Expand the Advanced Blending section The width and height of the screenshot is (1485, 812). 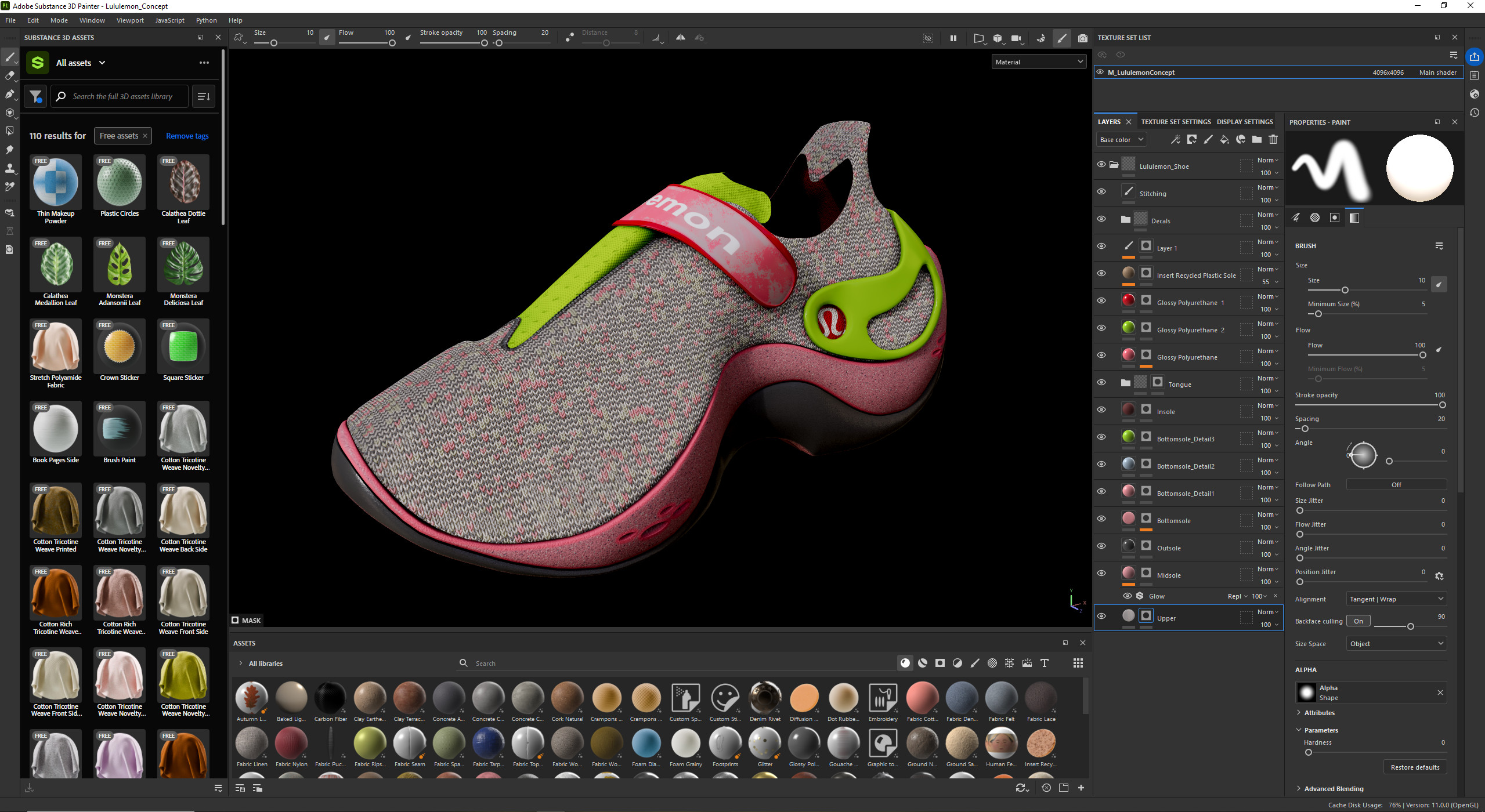(1333, 789)
